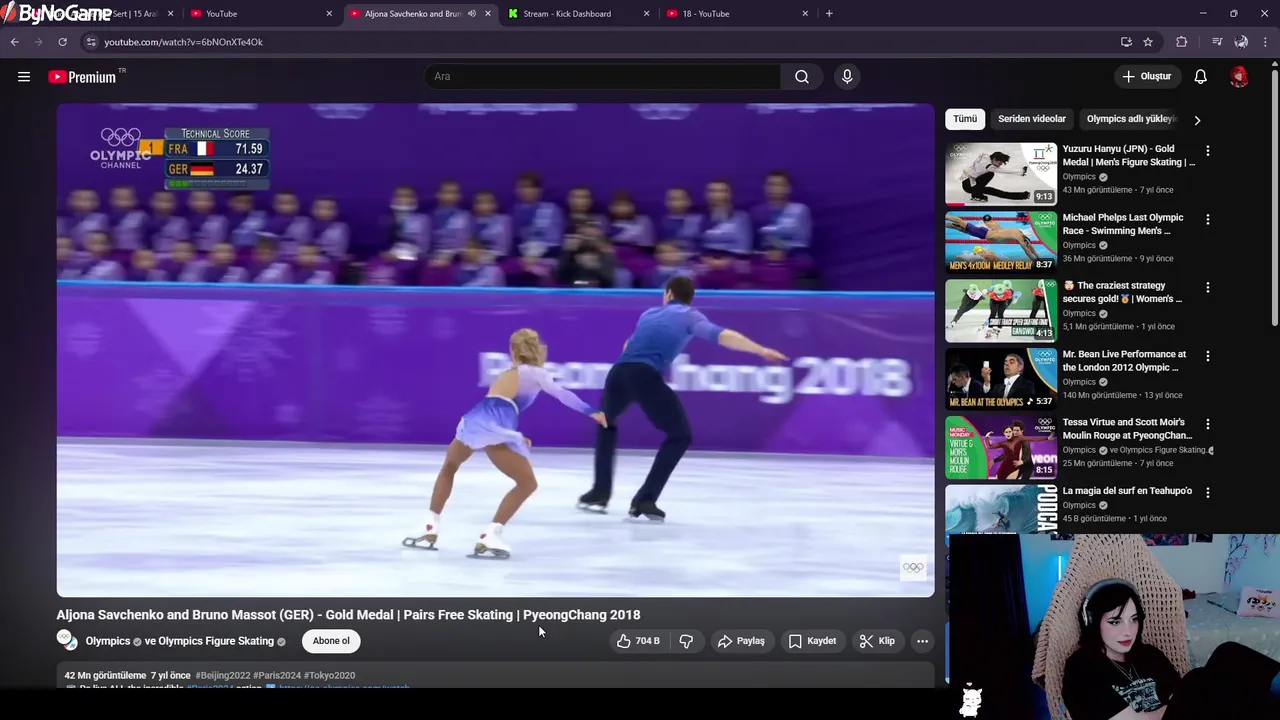Click the main video player
This screenshot has height=720, width=1280.
(495, 350)
